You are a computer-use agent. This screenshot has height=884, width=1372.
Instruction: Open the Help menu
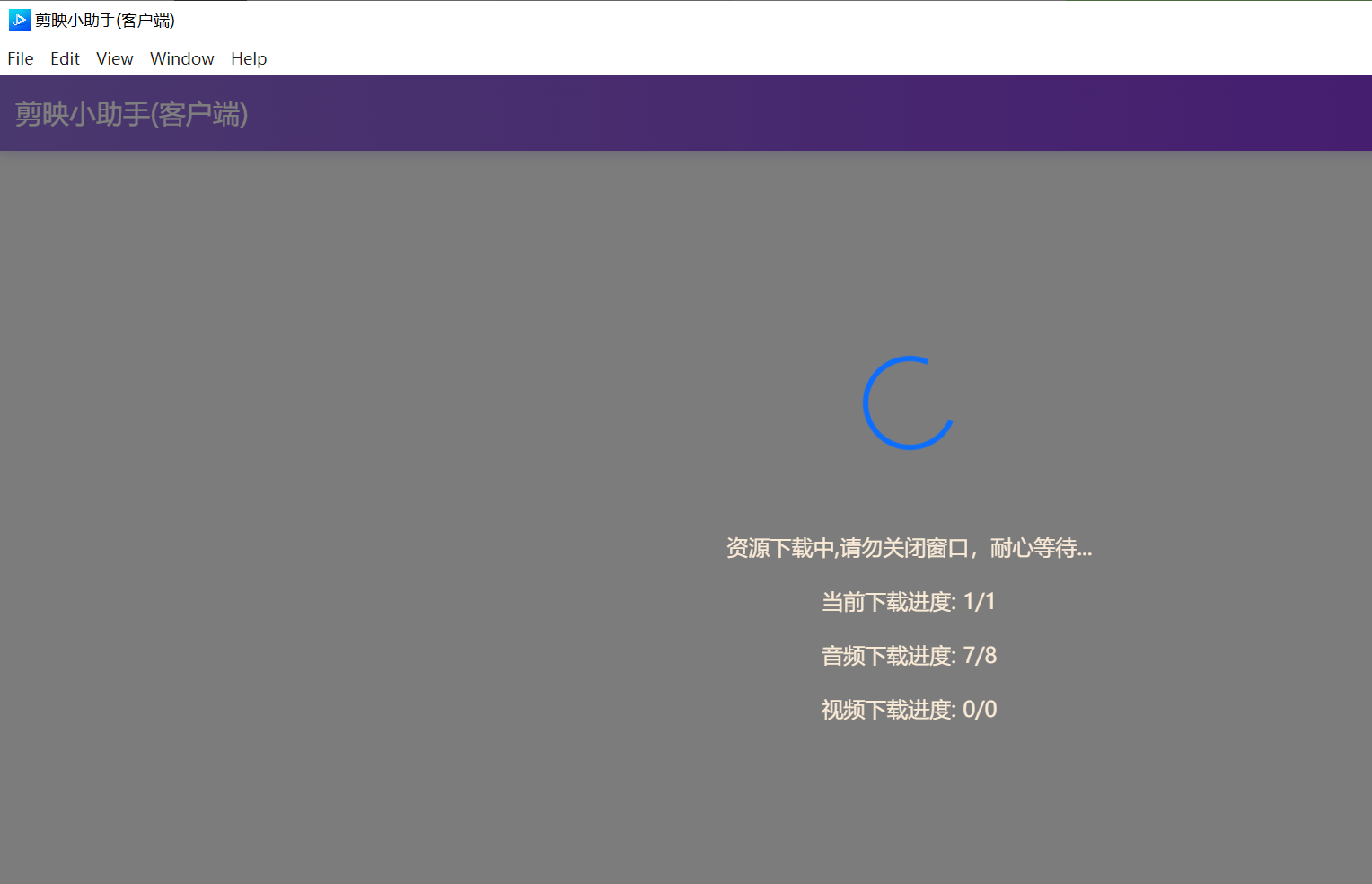coord(249,58)
